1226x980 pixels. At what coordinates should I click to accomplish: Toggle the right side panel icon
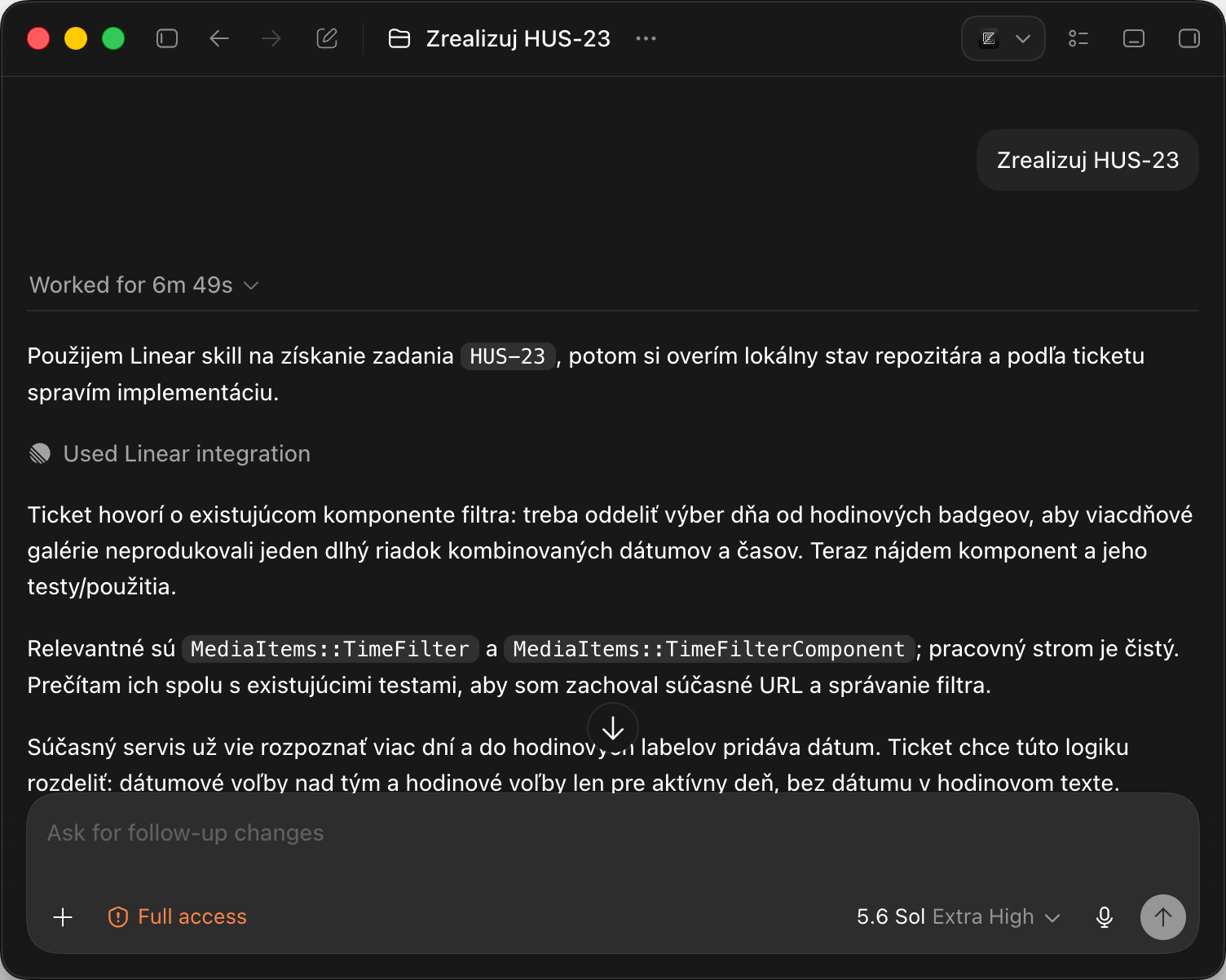tap(1189, 38)
